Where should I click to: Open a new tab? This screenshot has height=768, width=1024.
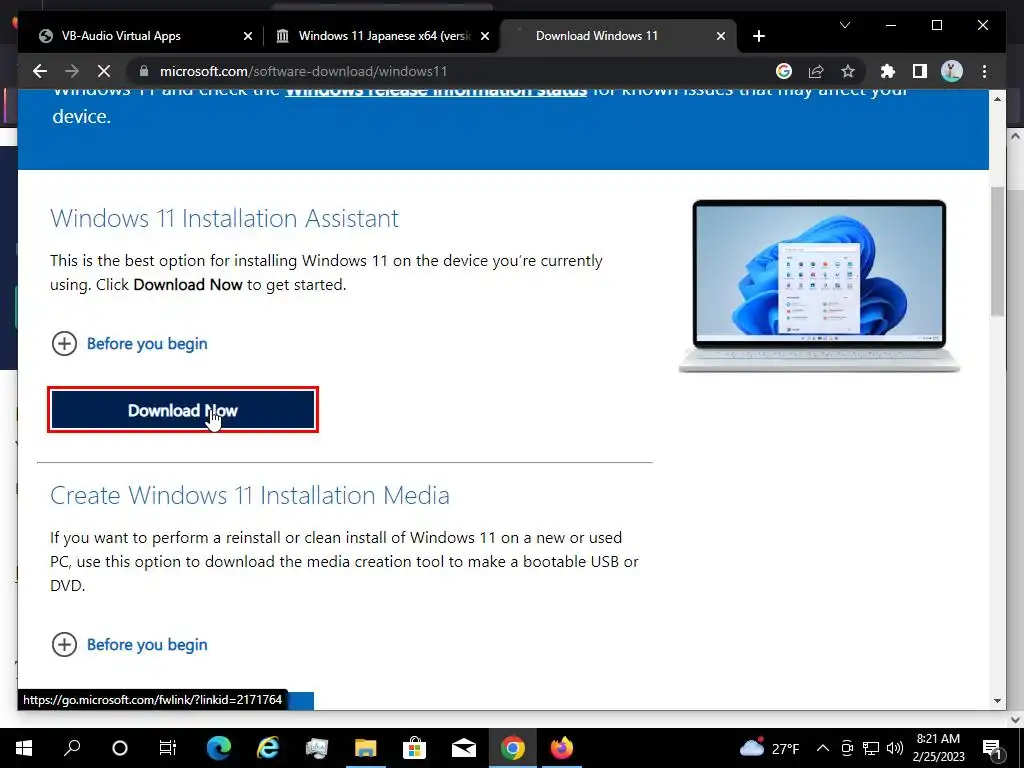(x=758, y=36)
